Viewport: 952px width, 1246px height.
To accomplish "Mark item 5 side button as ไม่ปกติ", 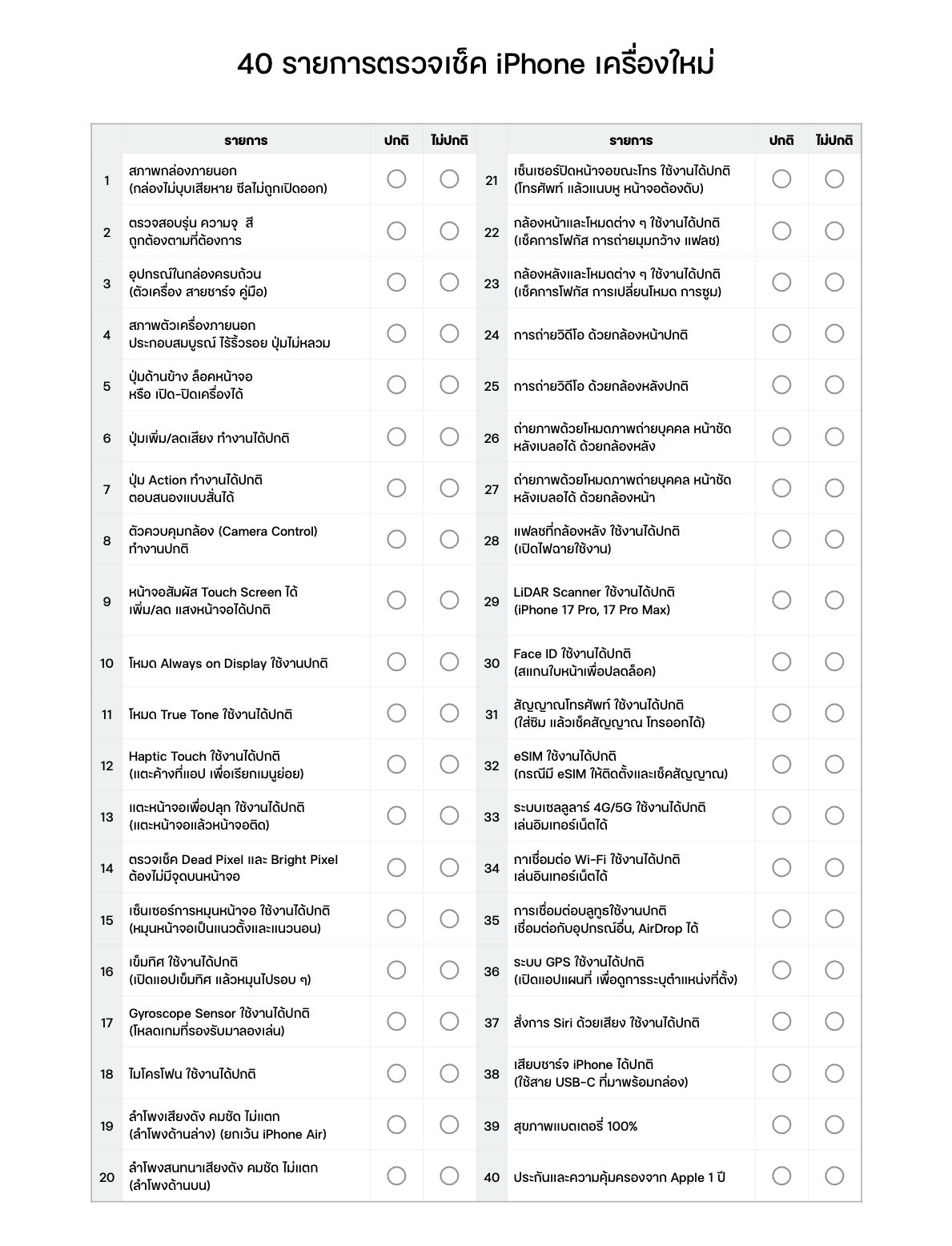I will (x=449, y=384).
